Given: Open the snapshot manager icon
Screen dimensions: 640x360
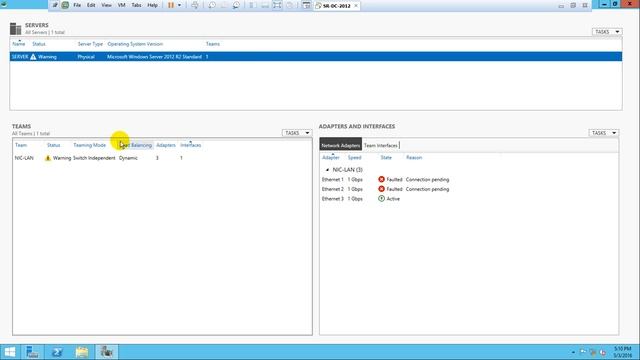Looking at the screenshot, I should [236, 5].
